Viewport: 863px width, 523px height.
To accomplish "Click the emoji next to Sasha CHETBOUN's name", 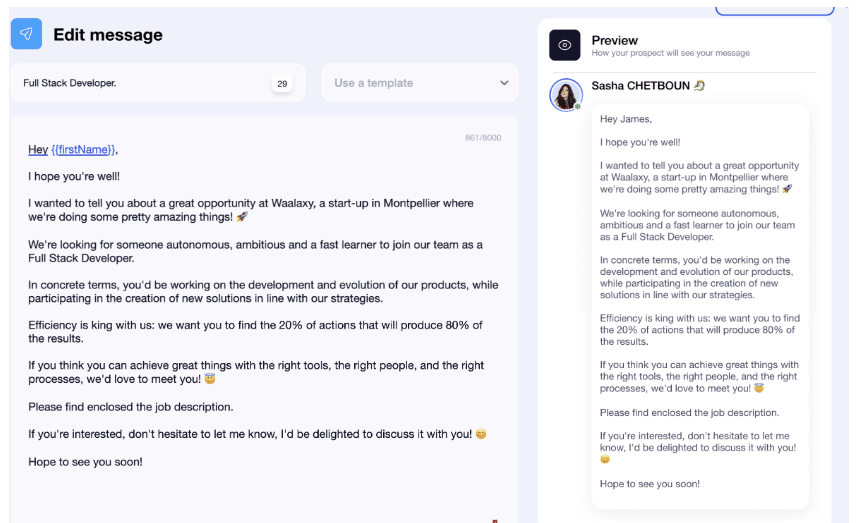I will (700, 86).
